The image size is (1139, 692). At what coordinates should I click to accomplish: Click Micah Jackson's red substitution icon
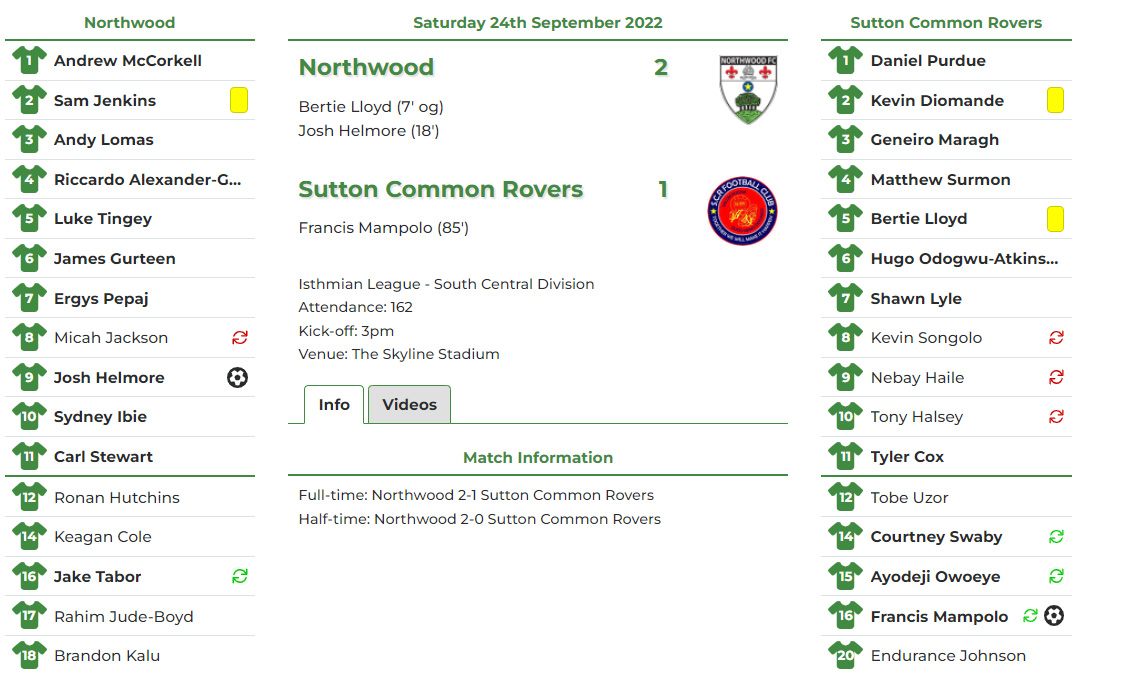click(239, 338)
